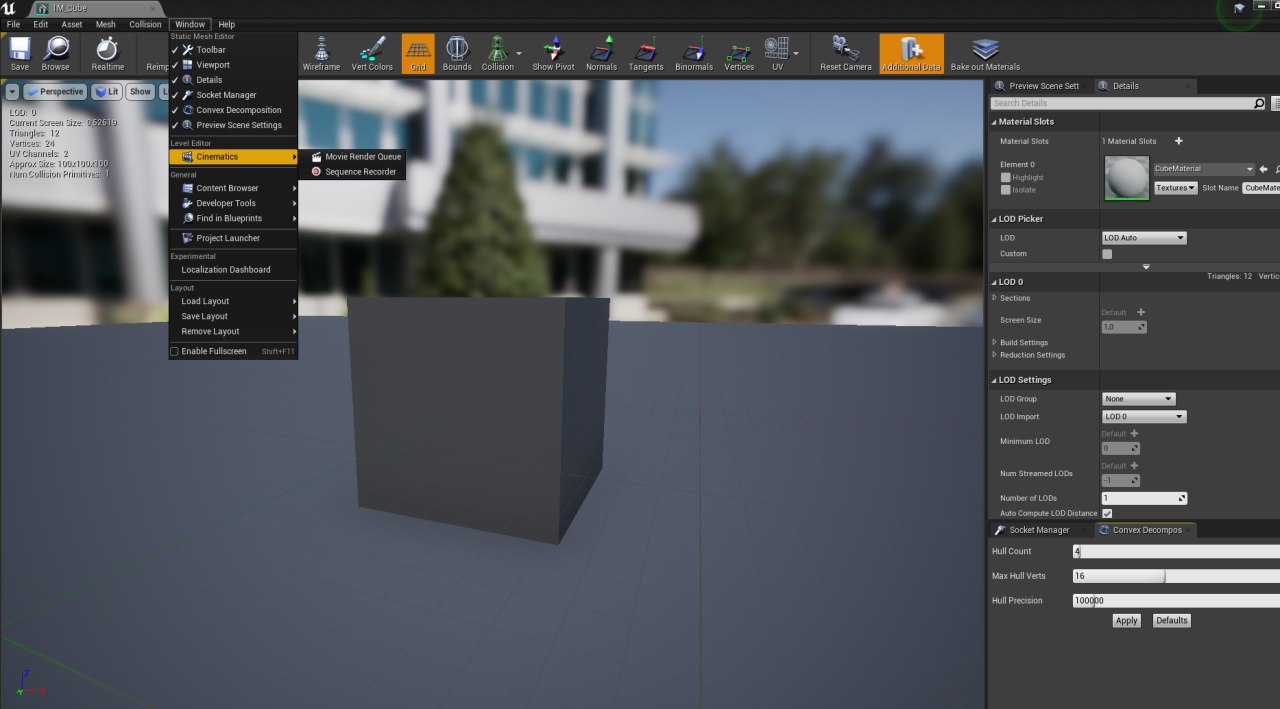This screenshot has height=709, width=1280.
Task: Open the LOD Import dropdown
Action: [1144, 417]
